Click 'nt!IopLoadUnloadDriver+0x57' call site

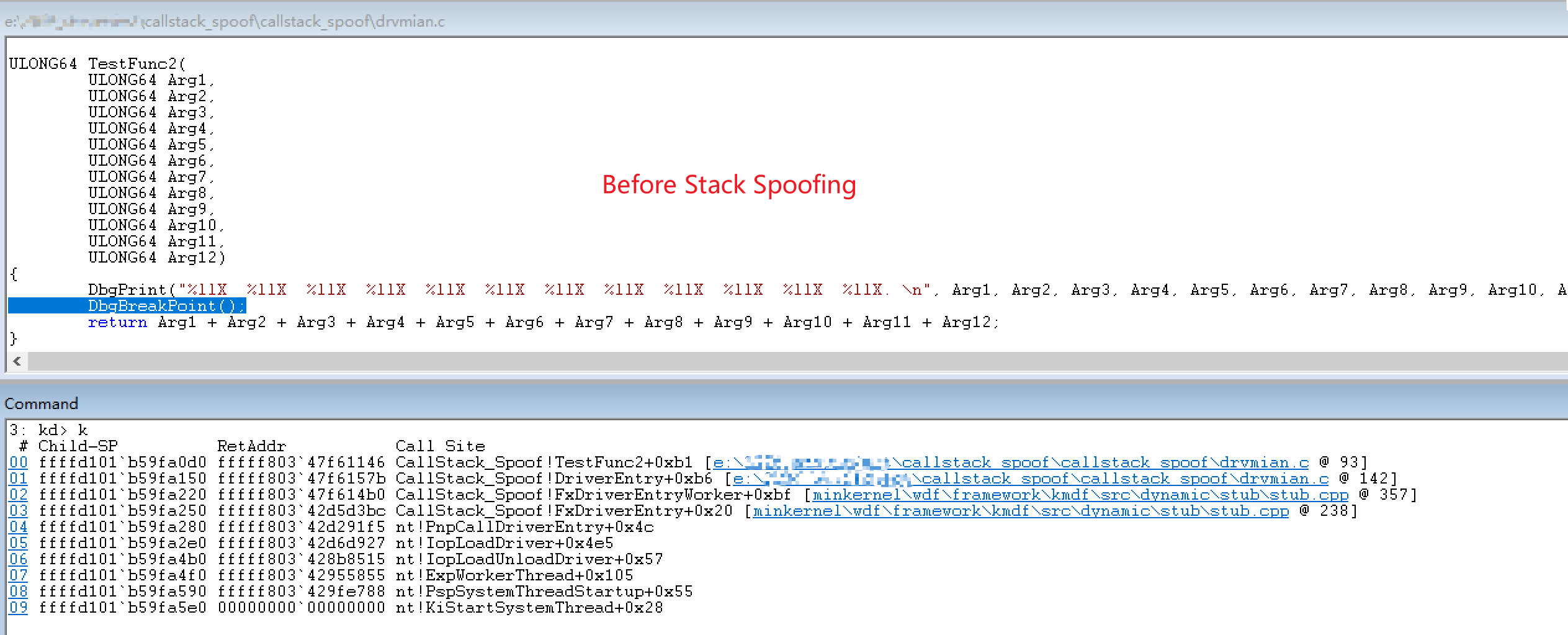pyautogui.click(x=529, y=559)
